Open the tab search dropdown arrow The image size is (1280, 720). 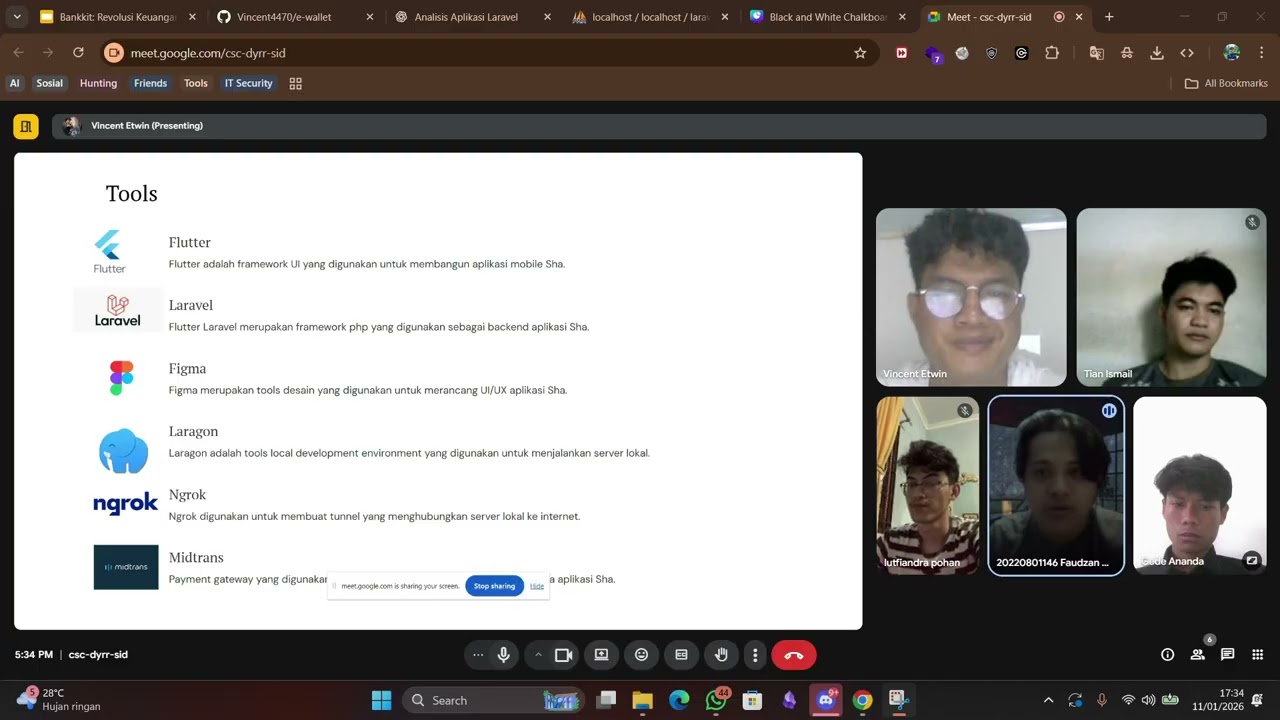coord(17,17)
